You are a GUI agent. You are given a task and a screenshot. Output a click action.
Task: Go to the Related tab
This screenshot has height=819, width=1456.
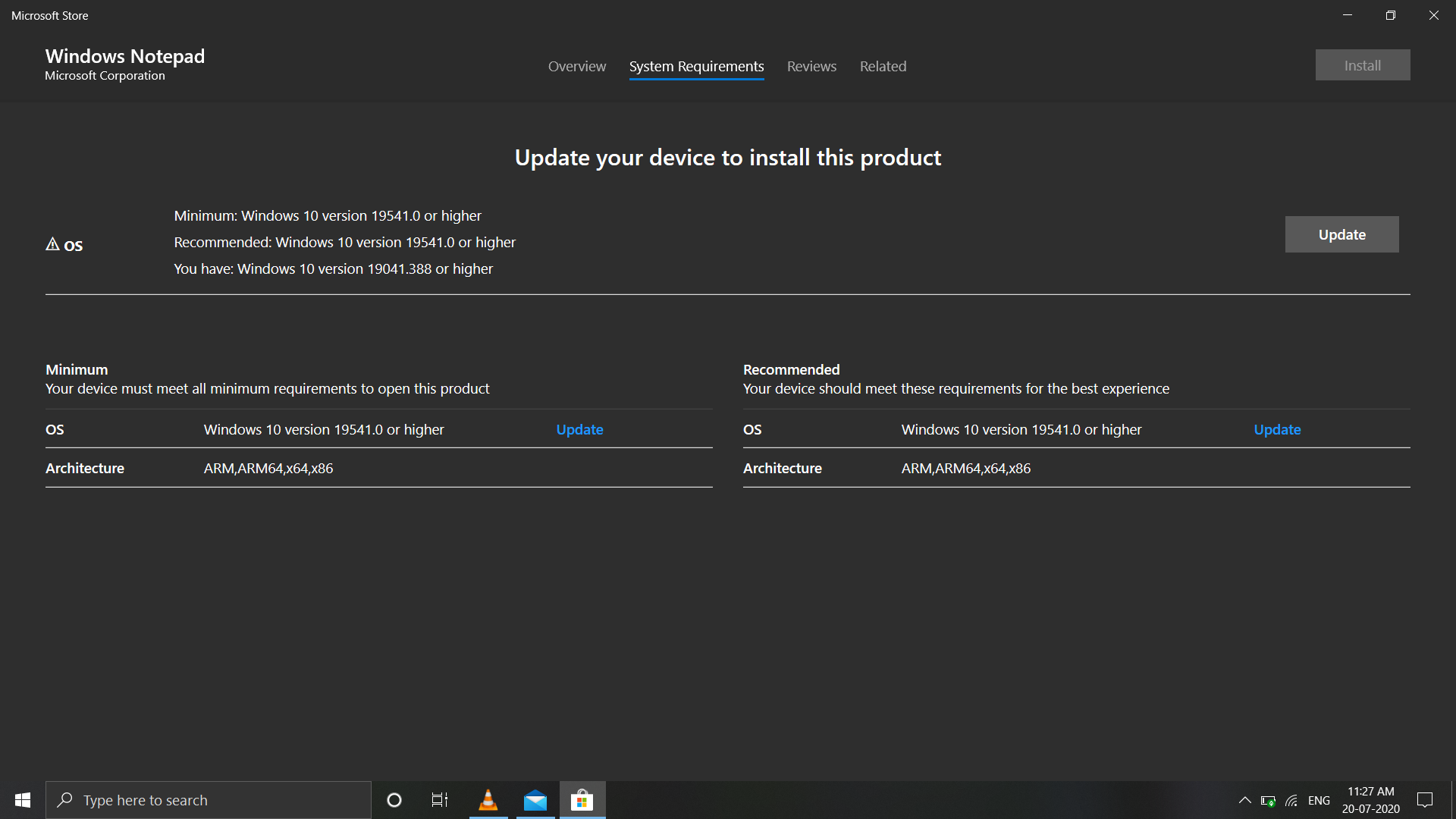883,66
